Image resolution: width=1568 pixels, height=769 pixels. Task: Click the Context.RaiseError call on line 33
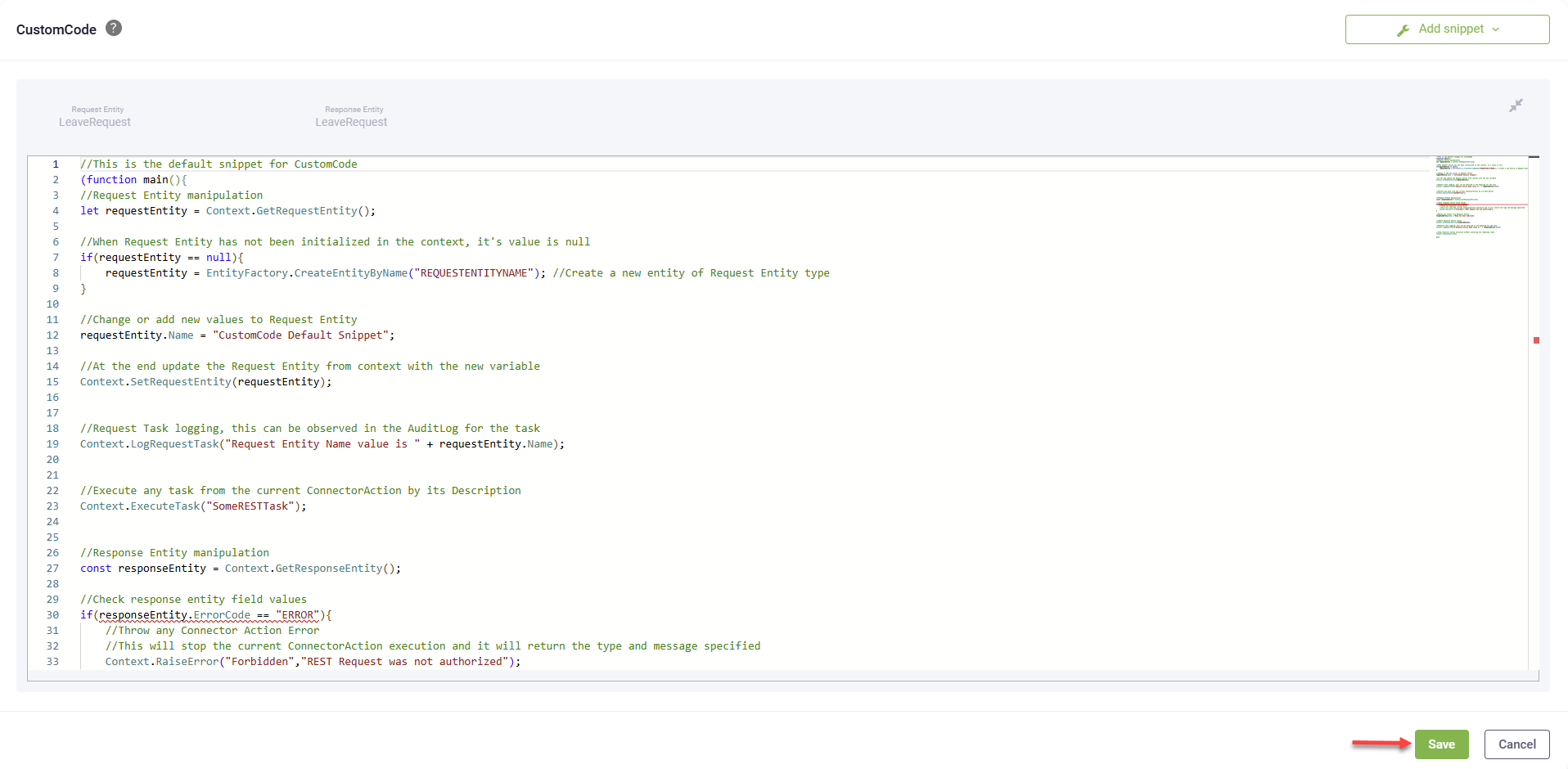162,662
